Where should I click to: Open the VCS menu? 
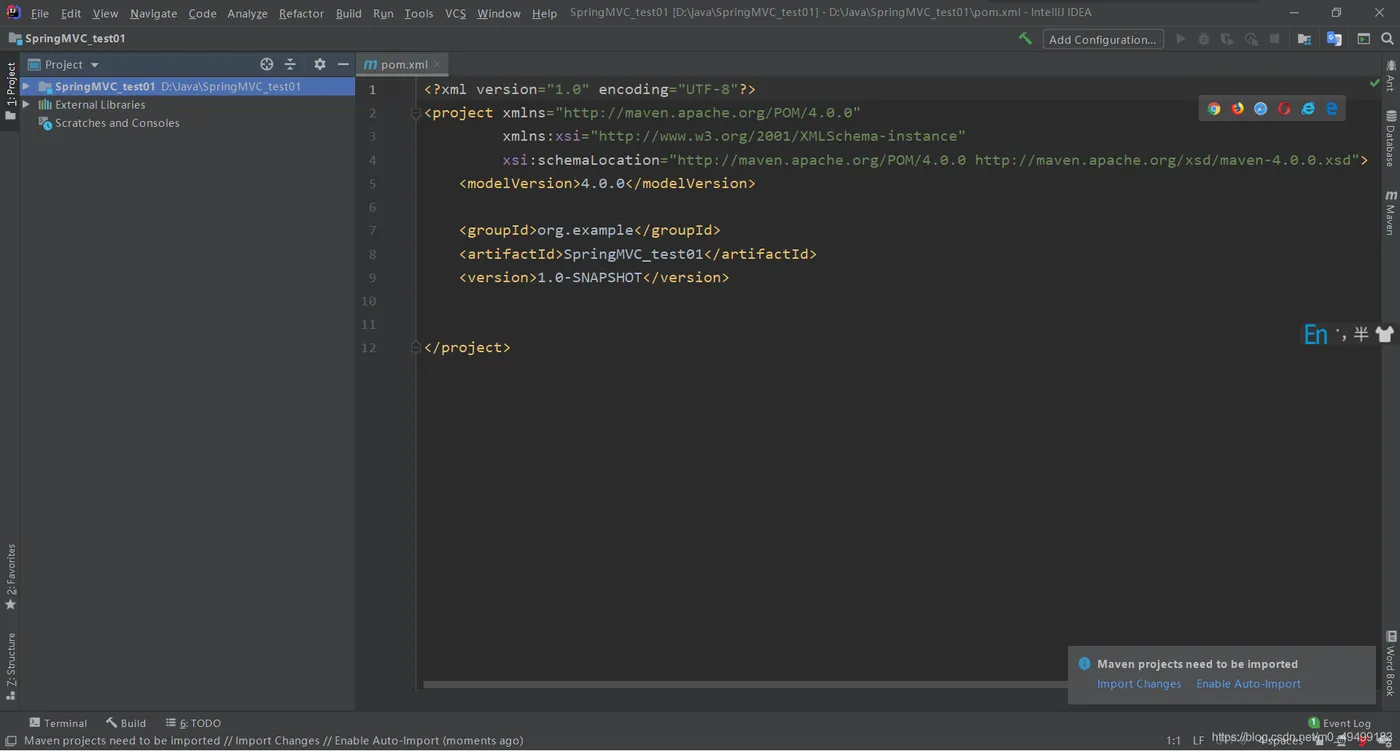[455, 13]
